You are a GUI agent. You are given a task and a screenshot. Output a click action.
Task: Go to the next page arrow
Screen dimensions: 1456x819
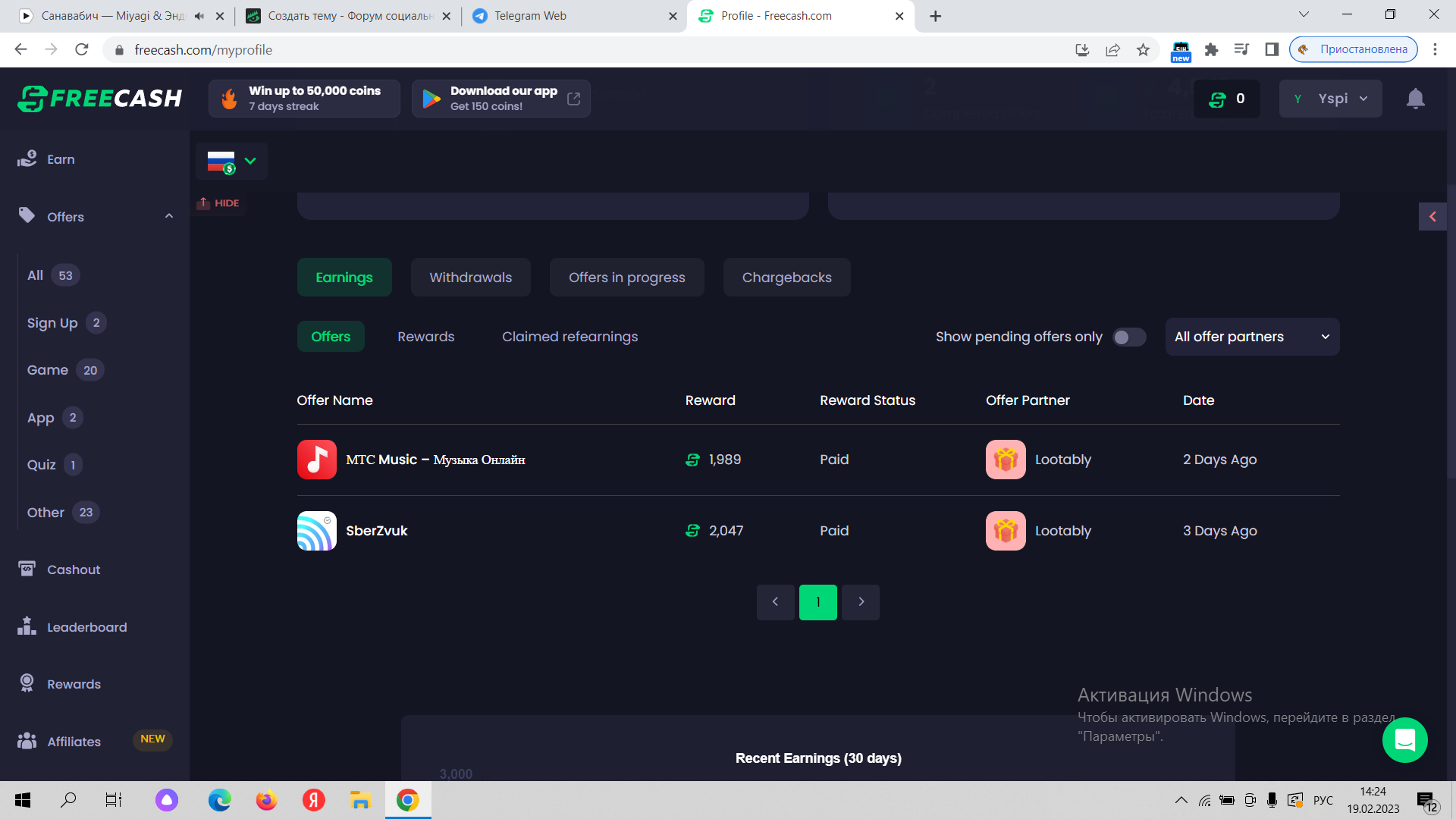click(861, 602)
